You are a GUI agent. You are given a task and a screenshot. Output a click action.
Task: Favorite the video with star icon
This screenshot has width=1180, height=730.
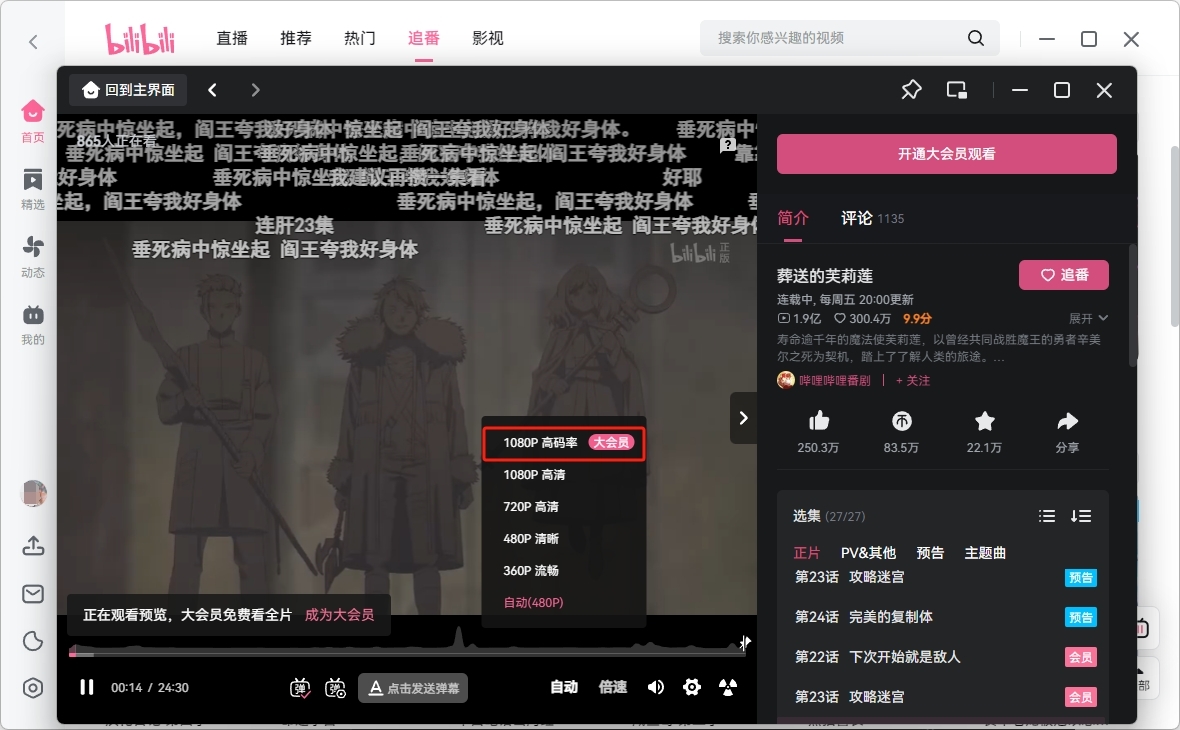(x=984, y=421)
